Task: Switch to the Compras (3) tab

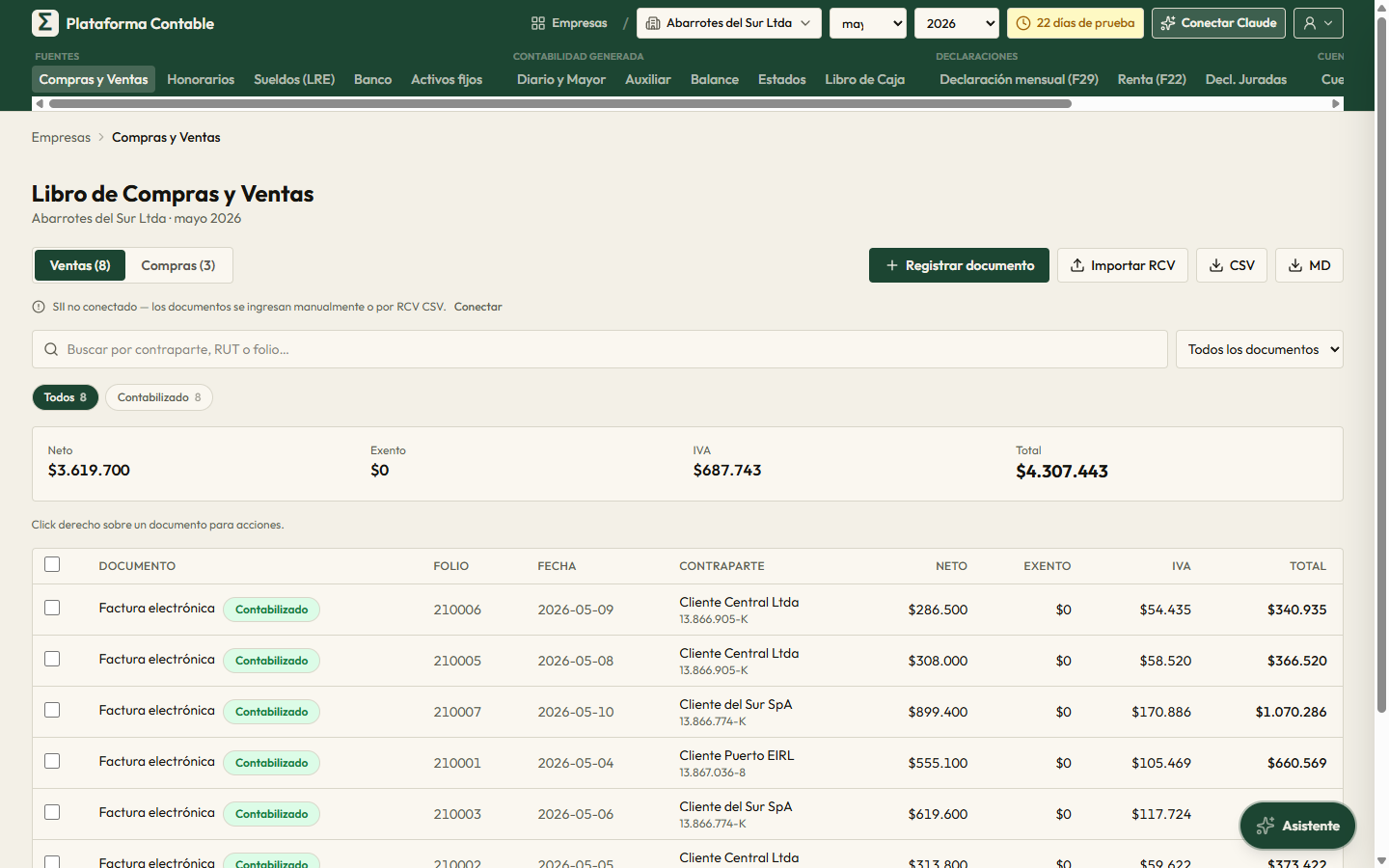Action: pos(178,265)
